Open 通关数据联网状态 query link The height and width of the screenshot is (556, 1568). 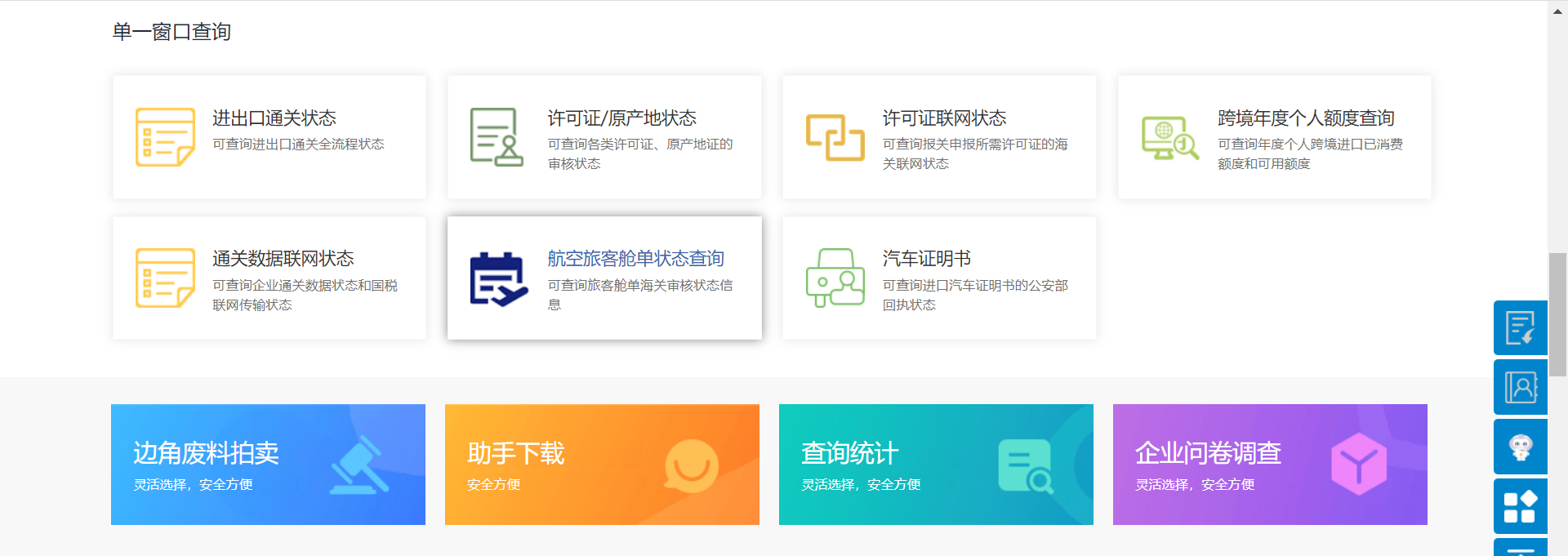point(283,259)
